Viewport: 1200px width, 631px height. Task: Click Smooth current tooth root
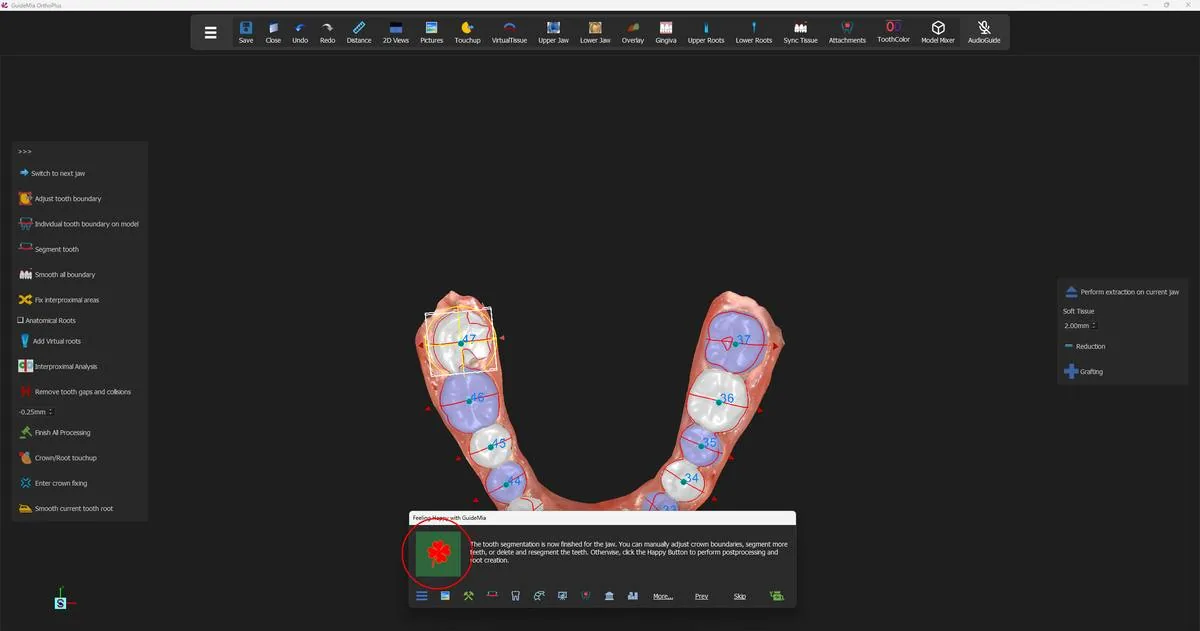pos(66,508)
